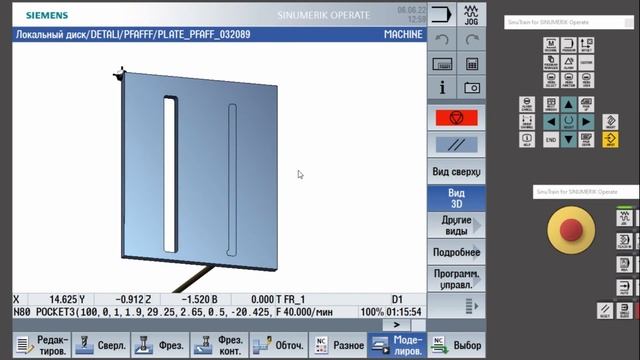Toggle JOG mode on machine control panel

pyautogui.click(x=624, y=217)
